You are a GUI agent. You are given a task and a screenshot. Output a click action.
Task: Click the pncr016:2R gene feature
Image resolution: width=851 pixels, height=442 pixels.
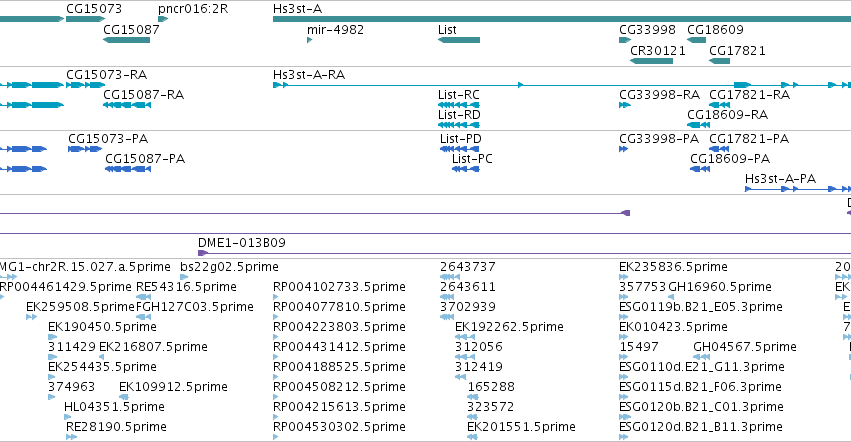163,20
